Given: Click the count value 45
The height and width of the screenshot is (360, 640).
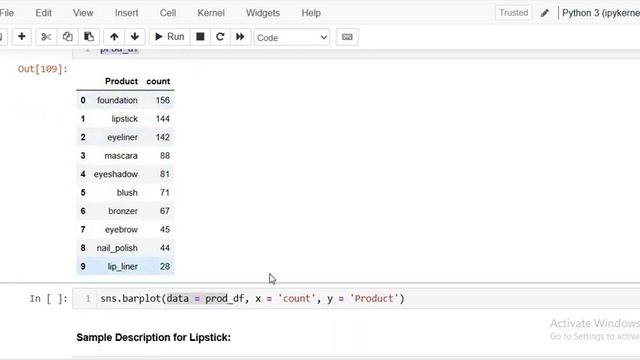Looking at the screenshot, I should click(x=164, y=229).
